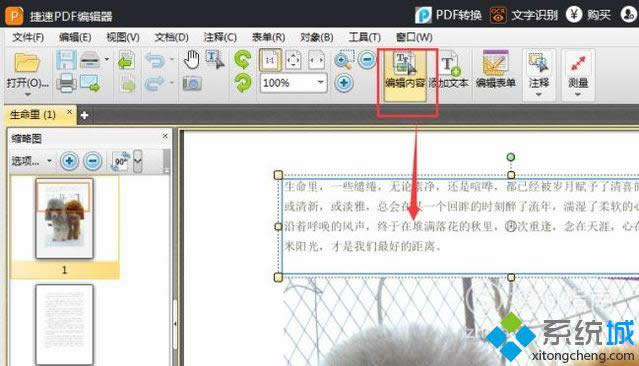Image resolution: width=639 pixels, height=366 pixels.
Task: Open the 表单(R) menu
Action: click(x=268, y=37)
